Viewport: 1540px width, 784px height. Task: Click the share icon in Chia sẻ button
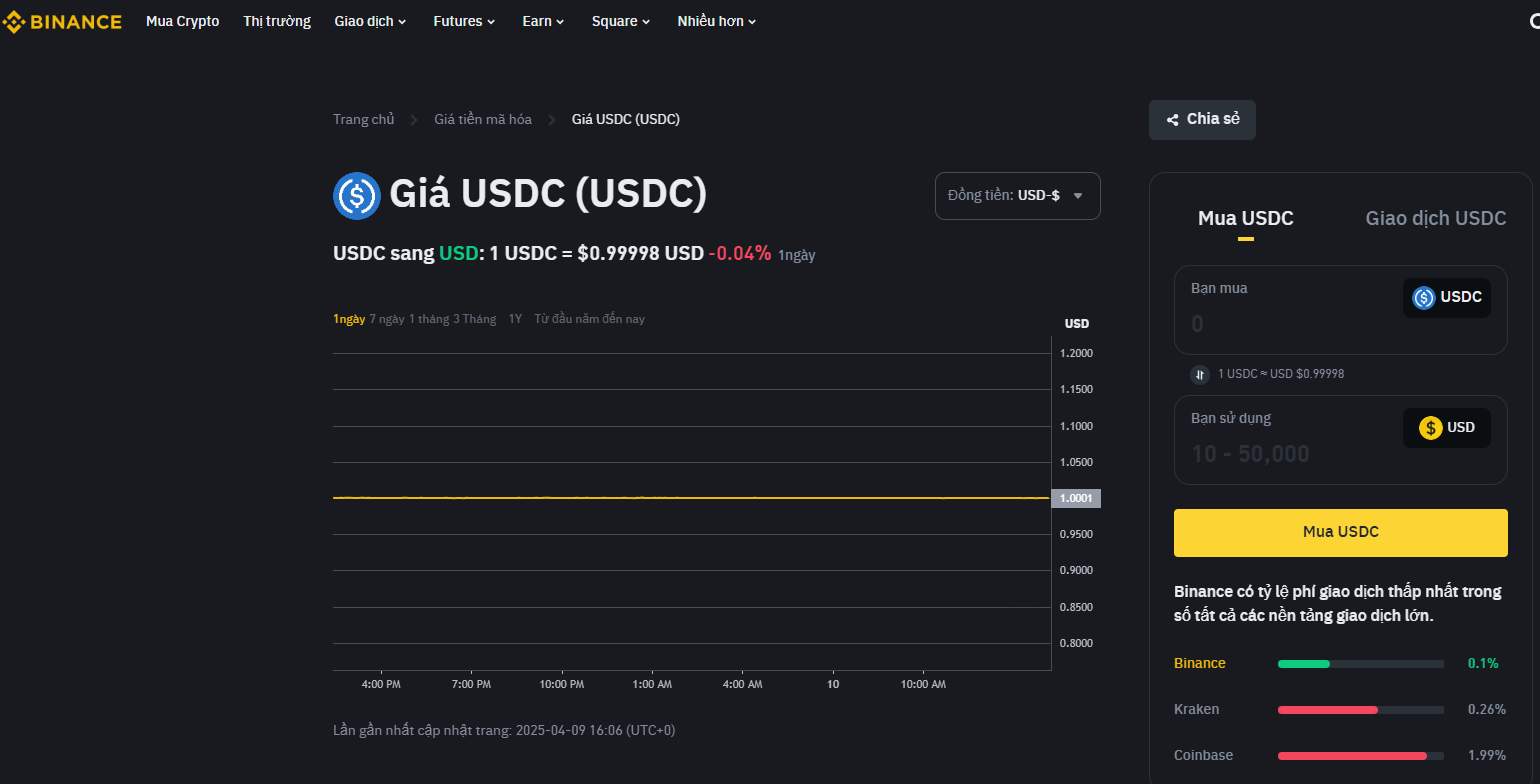(1173, 120)
